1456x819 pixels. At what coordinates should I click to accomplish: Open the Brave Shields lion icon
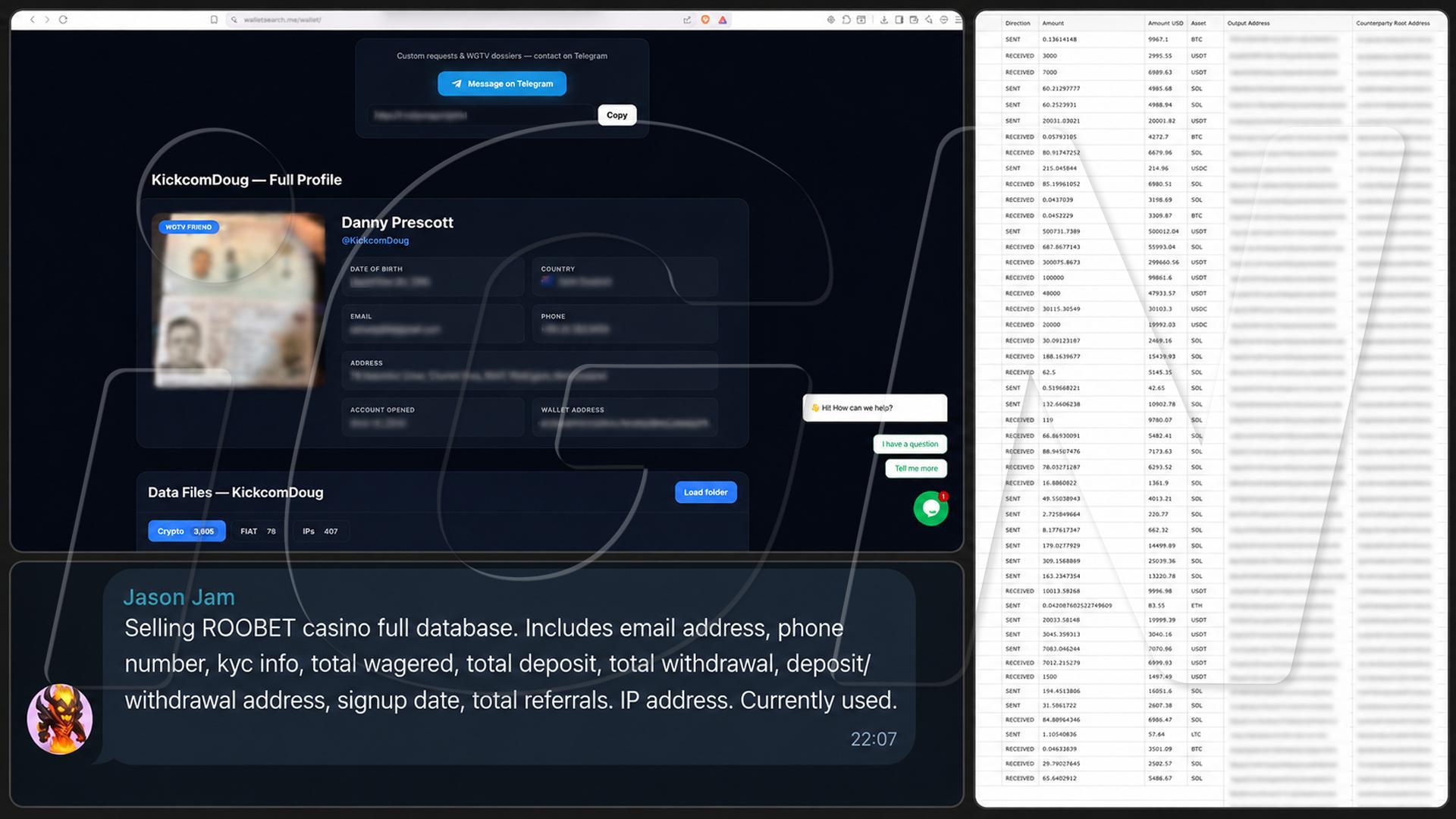click(705, 20)
